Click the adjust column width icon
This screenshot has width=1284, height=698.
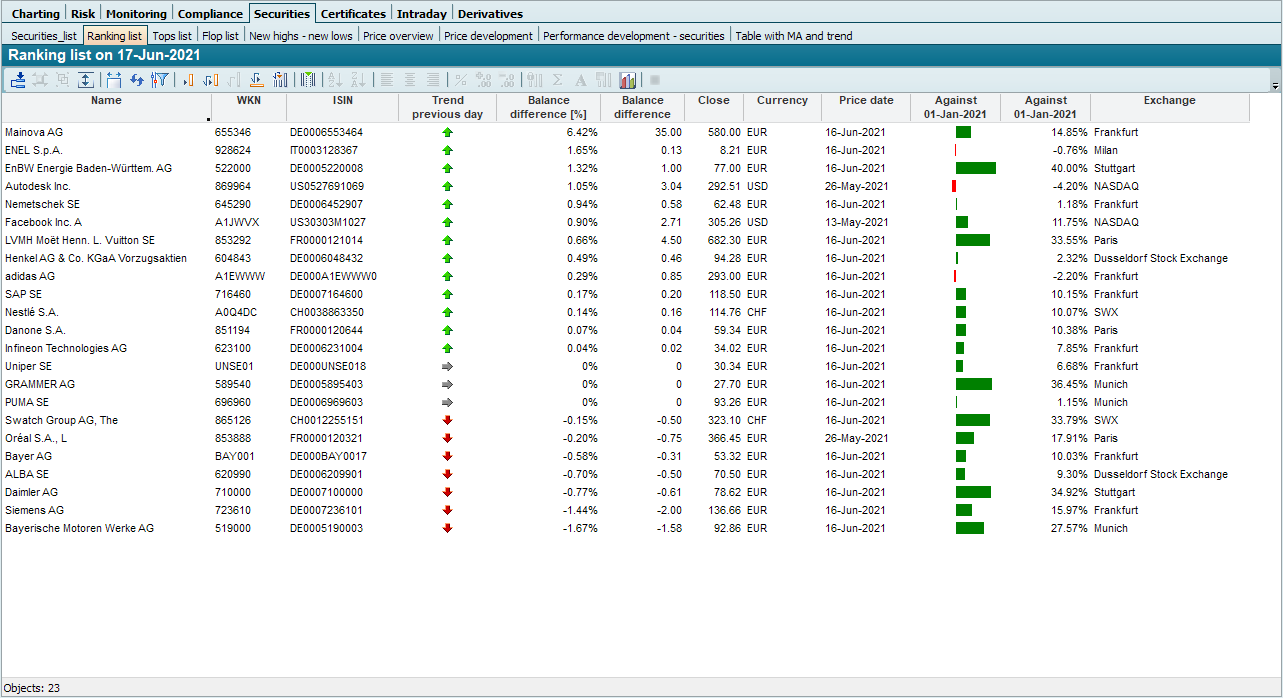click(113, 80)
